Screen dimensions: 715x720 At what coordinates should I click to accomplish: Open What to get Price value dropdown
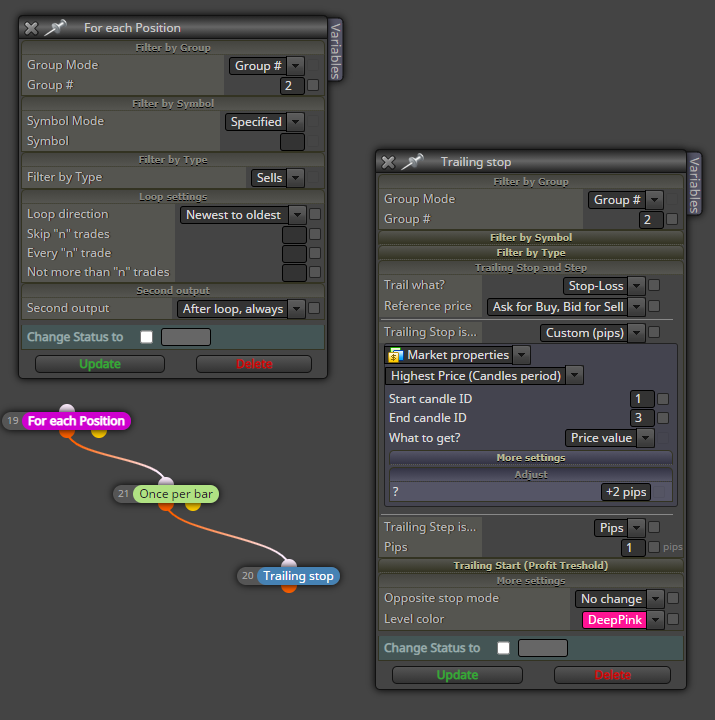pyautogui.click(x=645, y=438)
